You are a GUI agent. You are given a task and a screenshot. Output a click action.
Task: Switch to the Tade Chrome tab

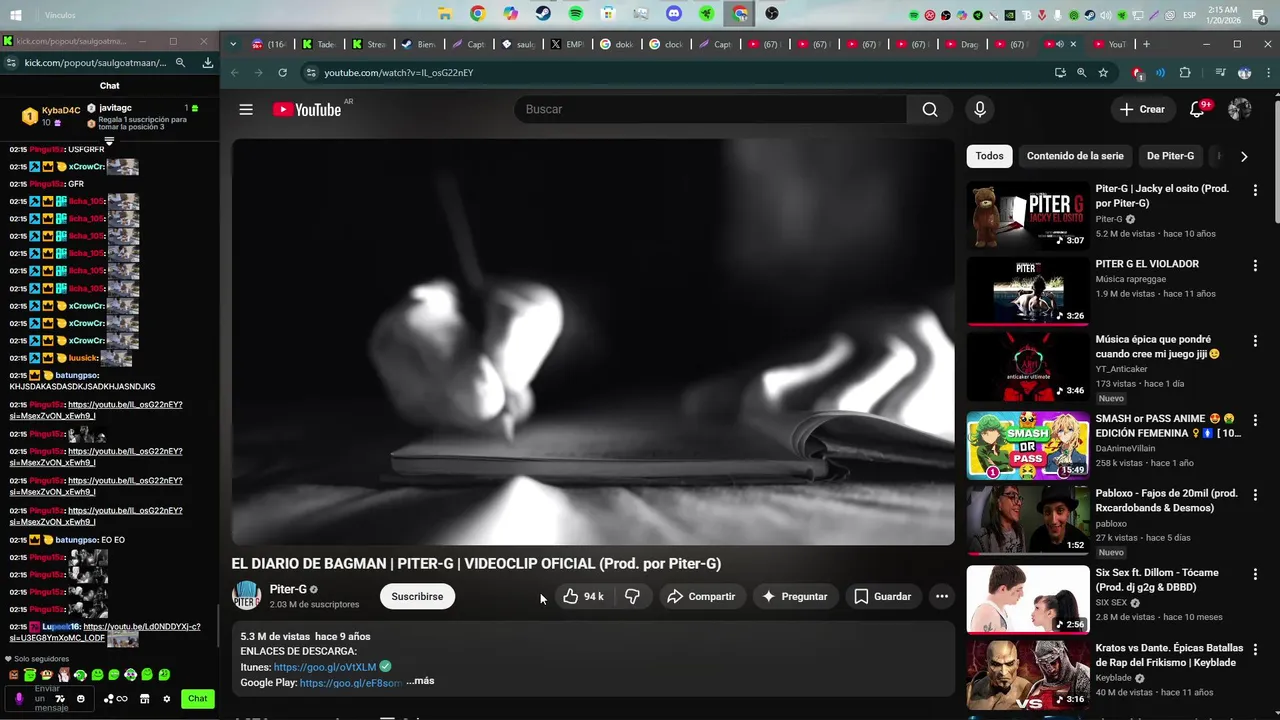(x=320, y=44)
